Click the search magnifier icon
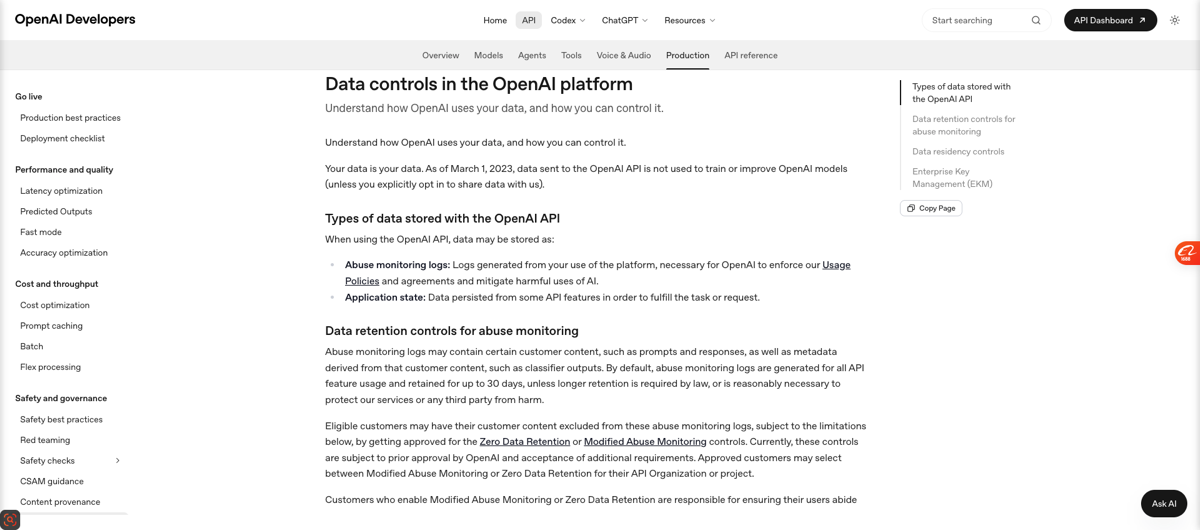 [1036, 20]
